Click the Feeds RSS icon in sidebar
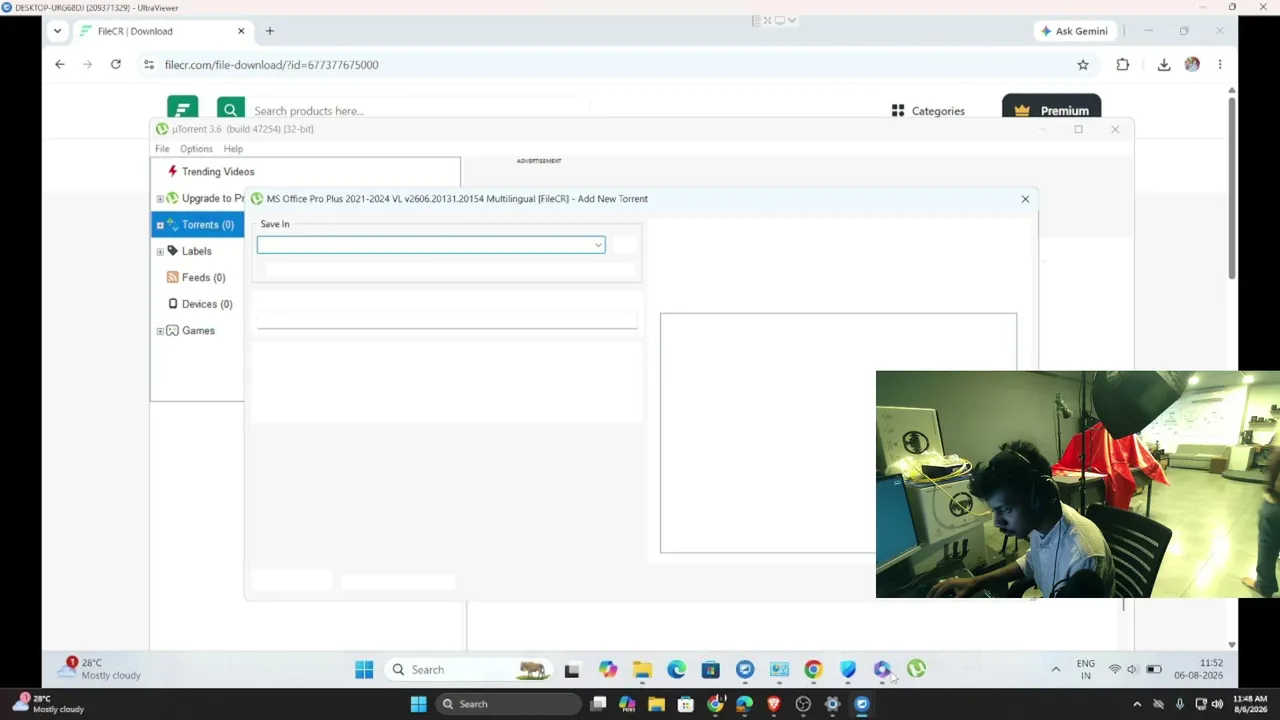The width and height of the screenshot is (1280, 720). click(x=173, y=278)
